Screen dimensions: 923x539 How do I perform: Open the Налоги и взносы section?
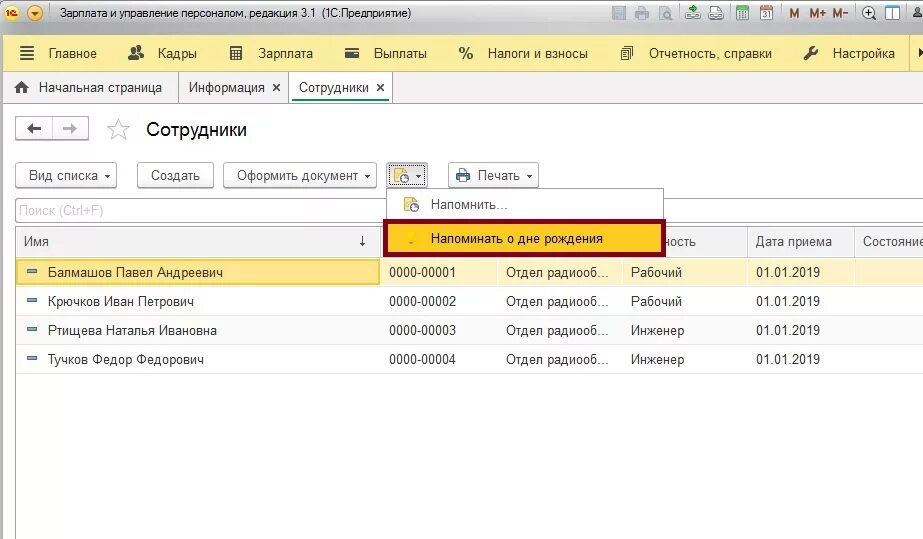[x=523, y=54]
